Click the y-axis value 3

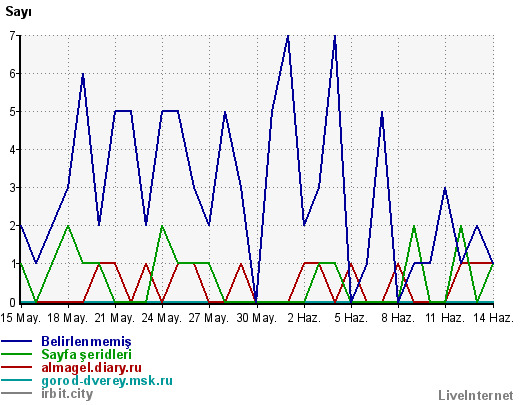pos(13,187)
